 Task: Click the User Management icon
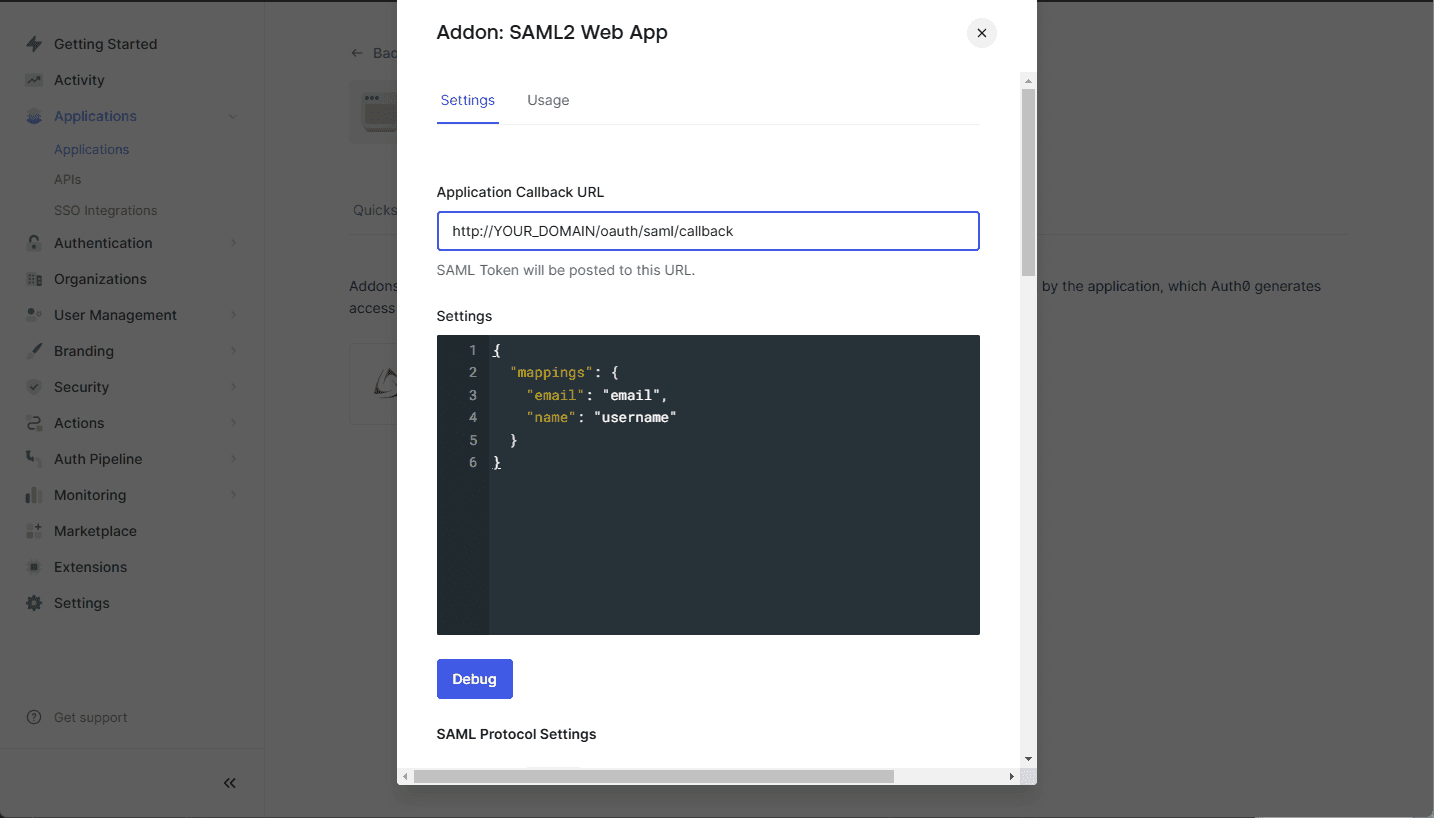pyautogui.click(x=35, y=315)
